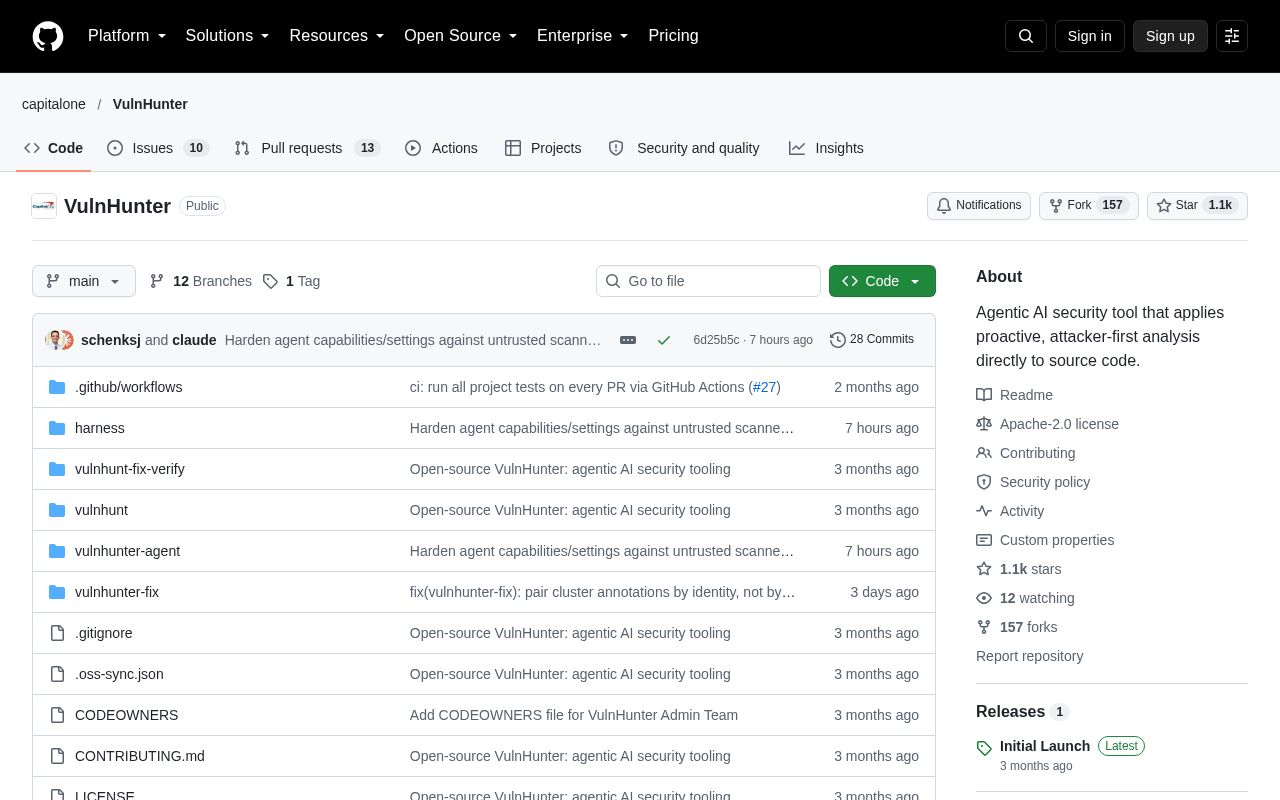Click the CODEOWNERS file icon
This screenshot has width=1280, height=800.
(x=57, y=715)
